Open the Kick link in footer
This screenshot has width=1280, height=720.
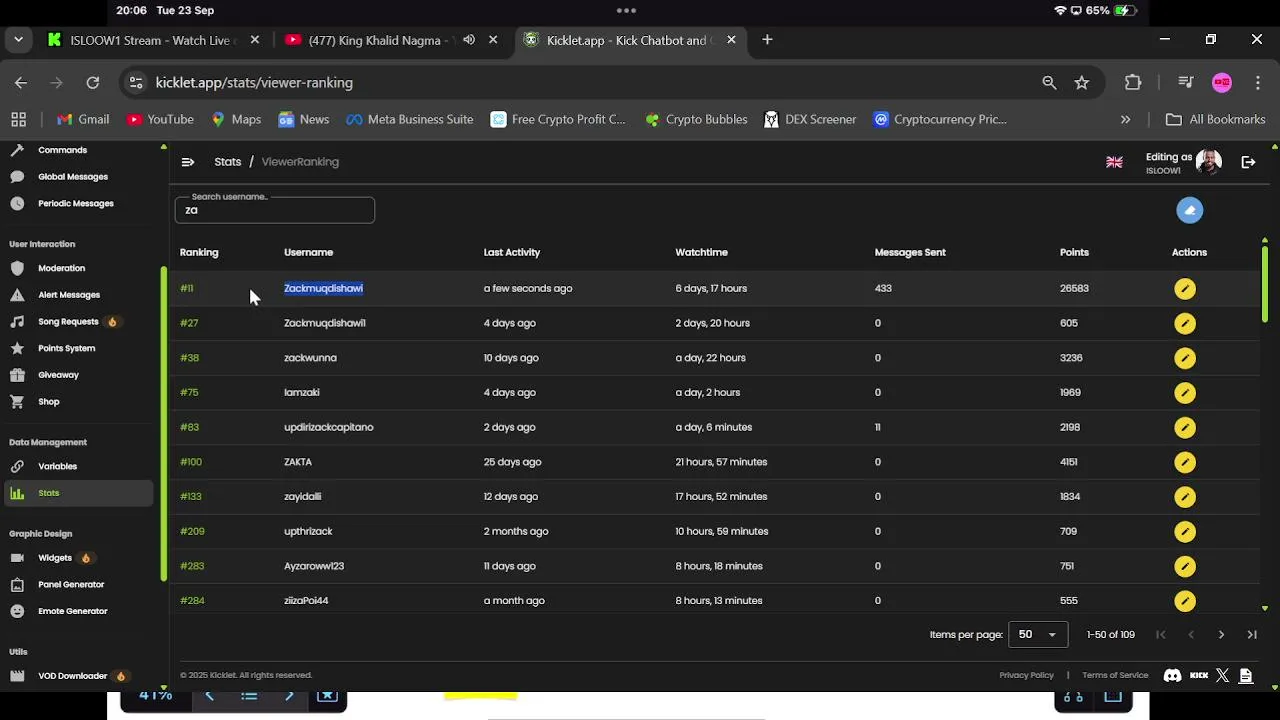1199,676
